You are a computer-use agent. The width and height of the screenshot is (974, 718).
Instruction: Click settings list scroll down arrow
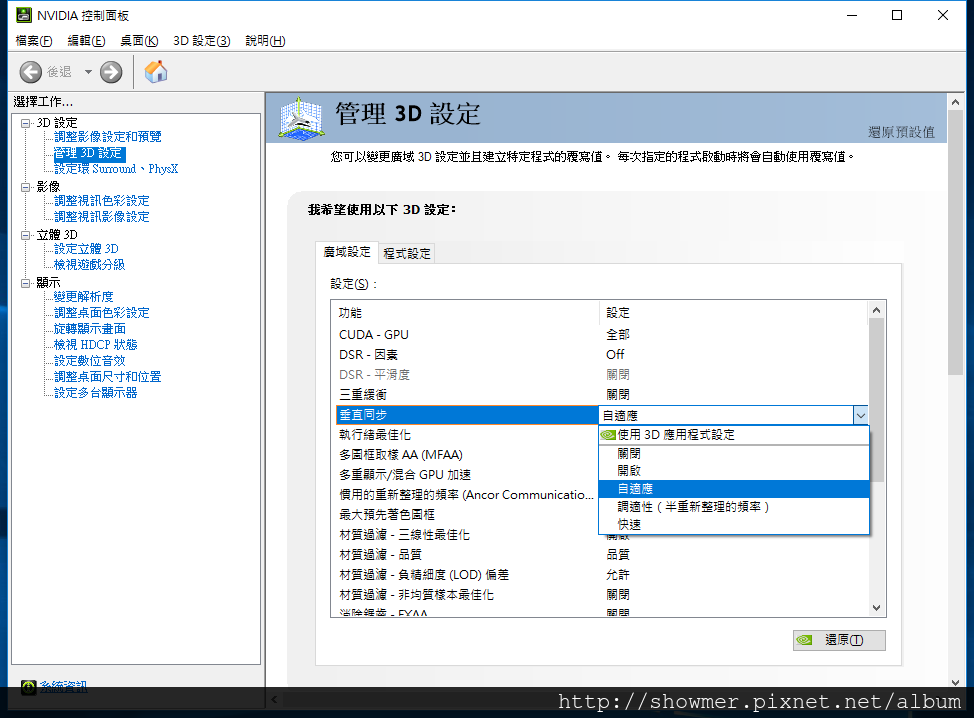[x=876, y=608]
